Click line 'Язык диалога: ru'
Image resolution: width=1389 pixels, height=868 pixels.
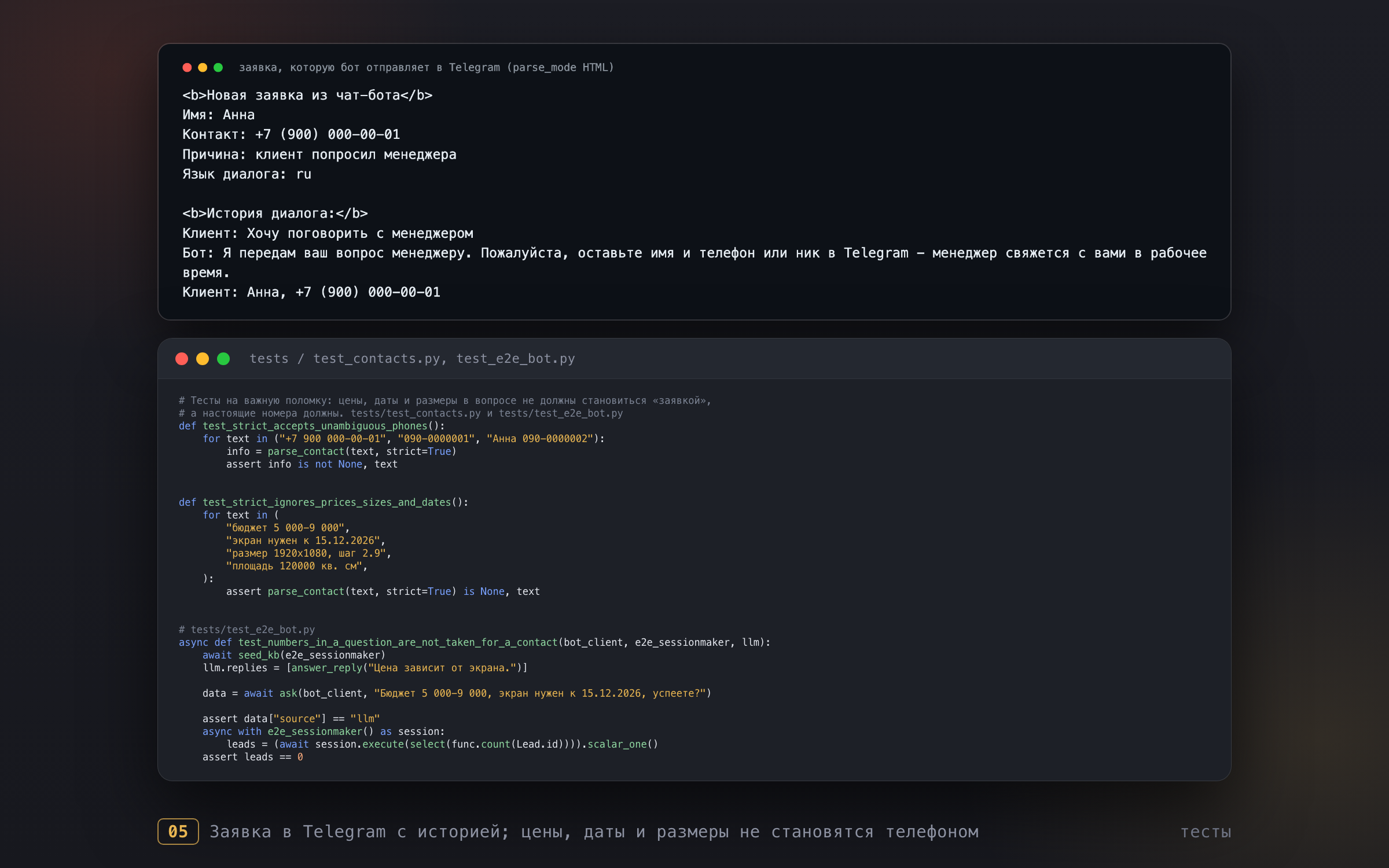[x=247, y=174]
